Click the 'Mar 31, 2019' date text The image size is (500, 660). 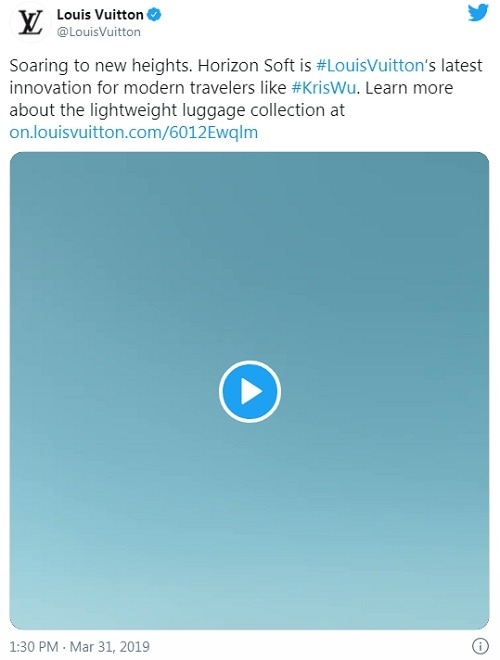click(x=109, y=646)
